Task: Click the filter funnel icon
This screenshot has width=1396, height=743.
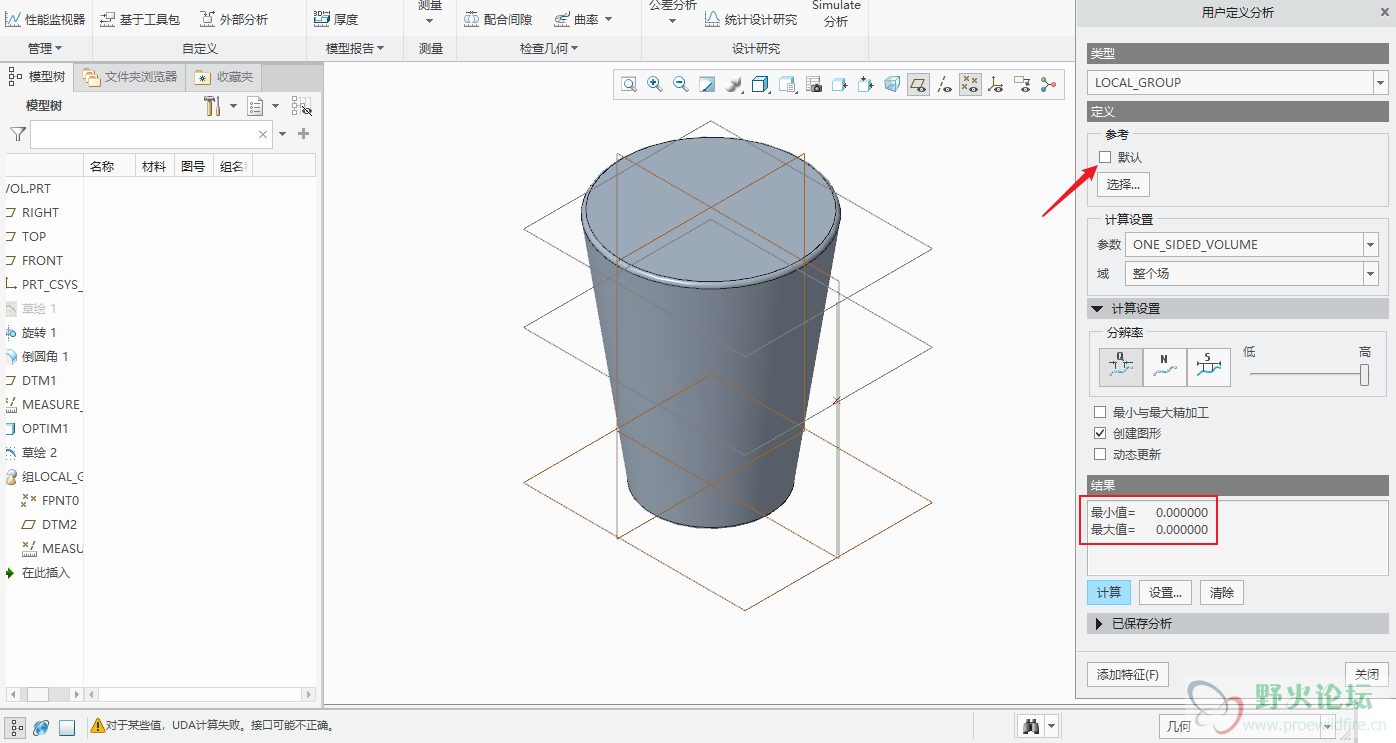Action: point(18,134)
